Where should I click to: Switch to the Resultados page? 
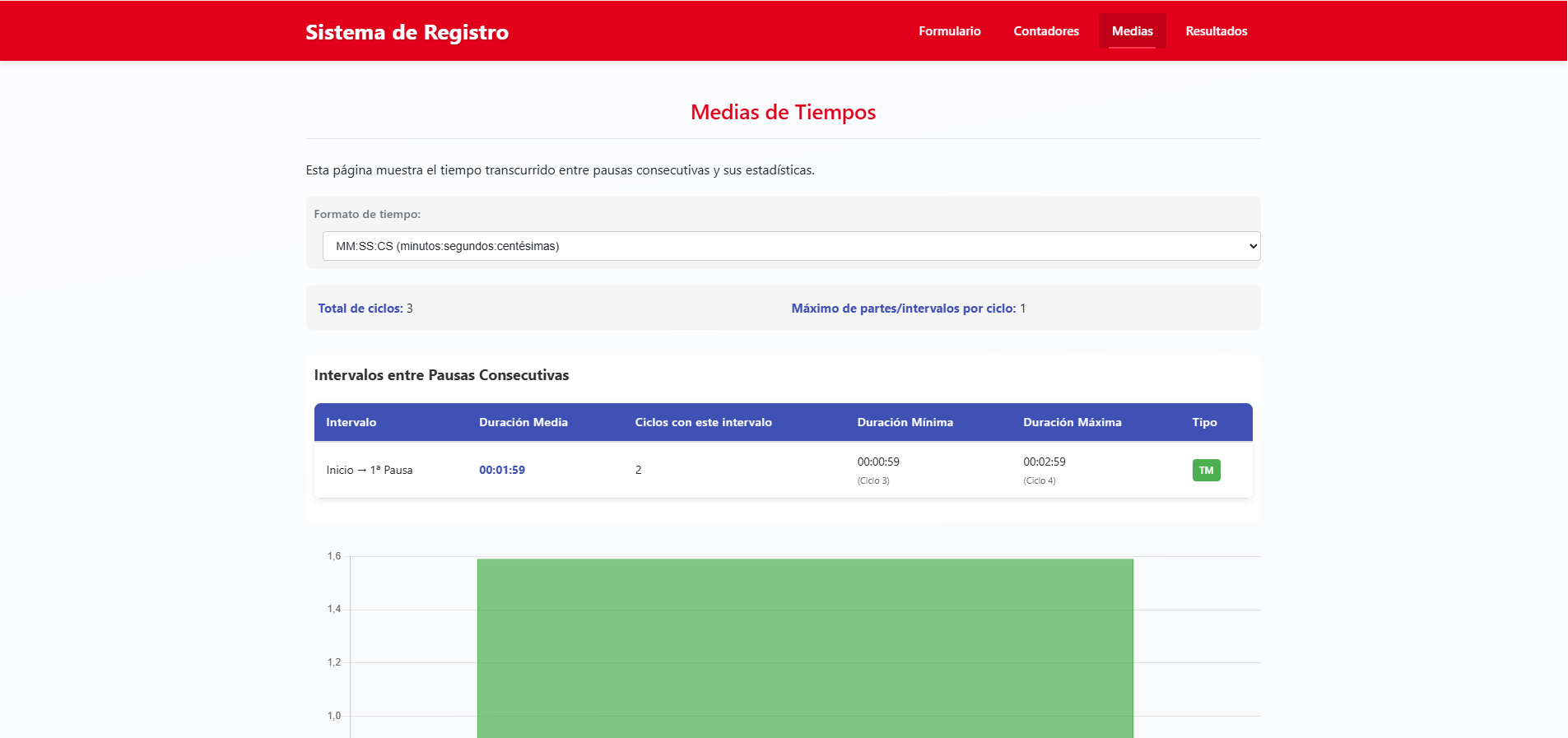(x=1216, y=31)
